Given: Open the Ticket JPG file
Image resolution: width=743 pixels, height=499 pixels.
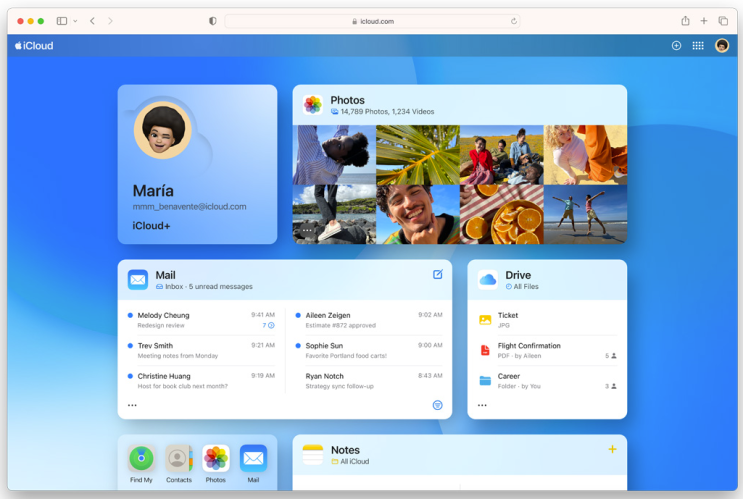Looking at the screenshot, I should tap(547, 320).
